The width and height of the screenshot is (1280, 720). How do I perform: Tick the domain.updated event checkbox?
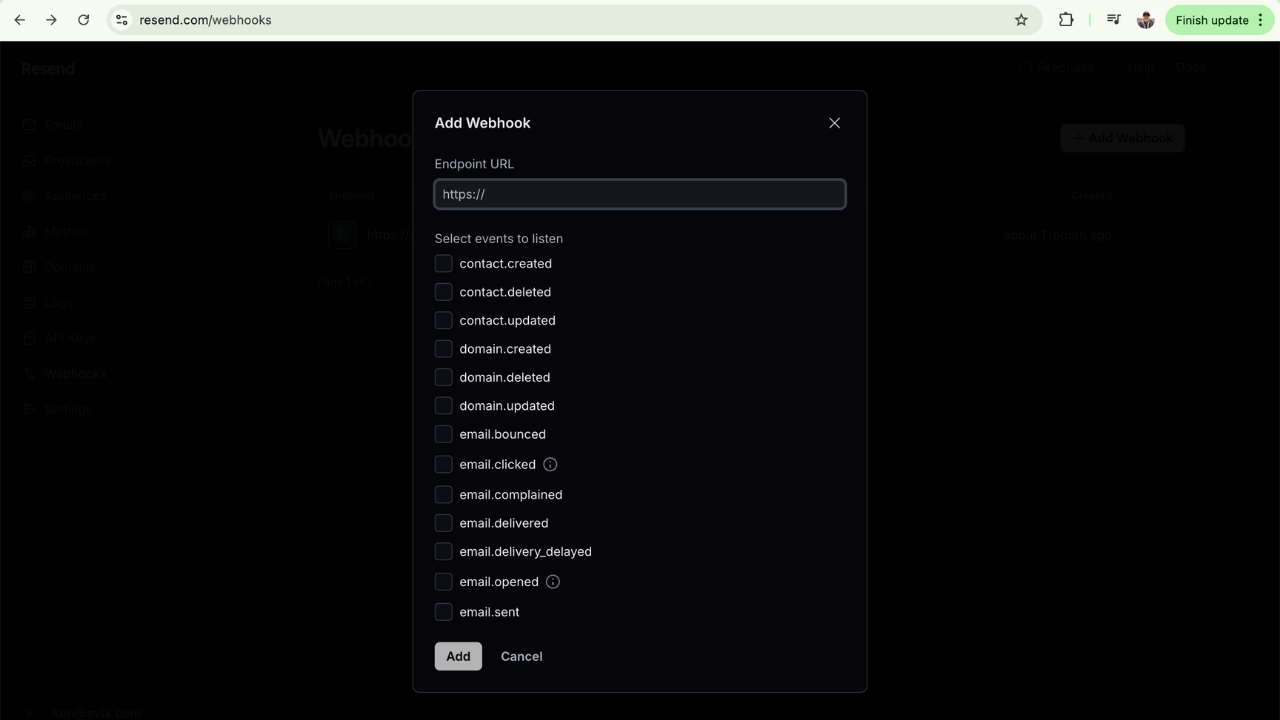pyautogui.click(x=443, y=406)
